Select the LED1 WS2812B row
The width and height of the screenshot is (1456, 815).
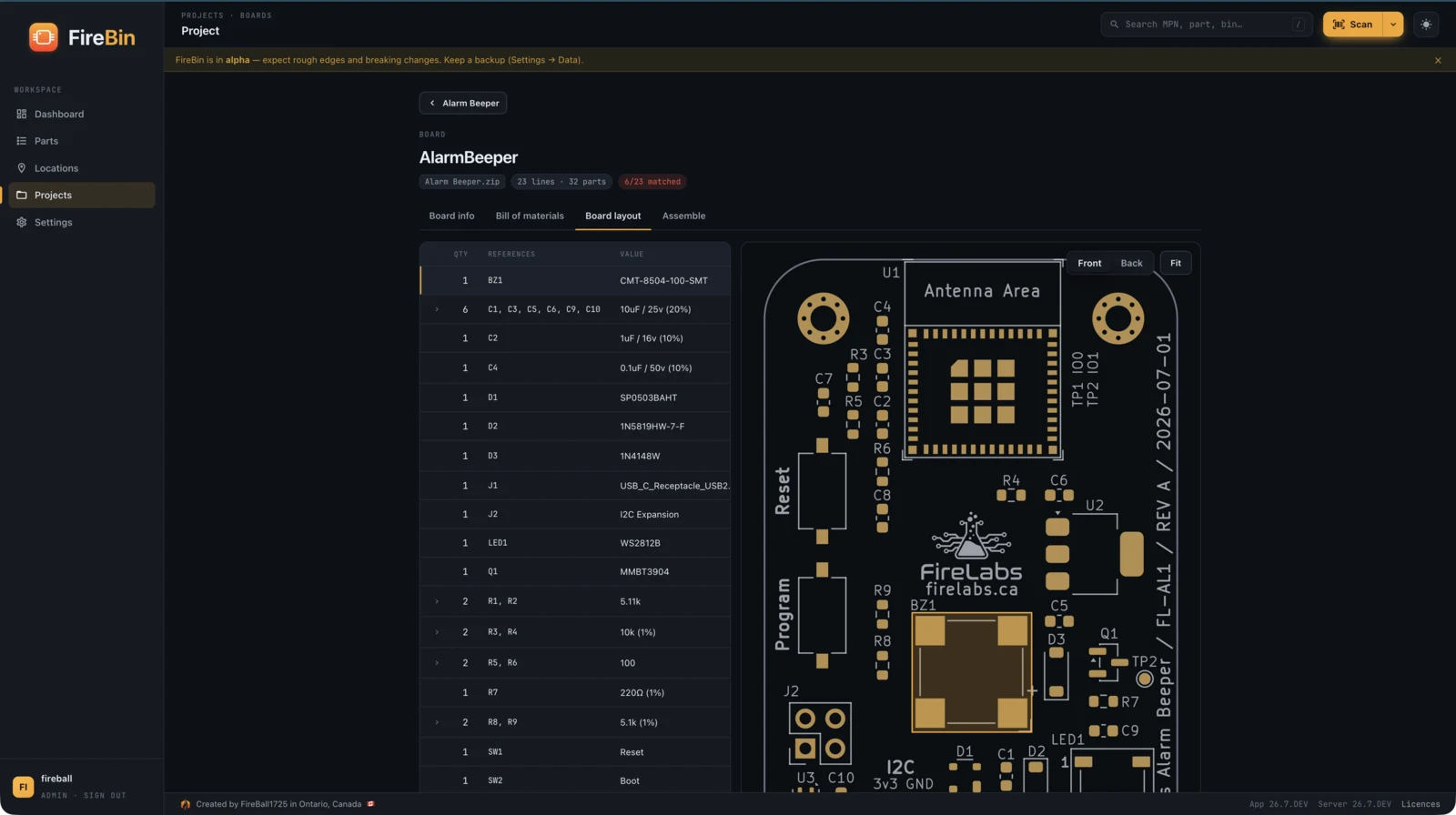tap(575, 543)
